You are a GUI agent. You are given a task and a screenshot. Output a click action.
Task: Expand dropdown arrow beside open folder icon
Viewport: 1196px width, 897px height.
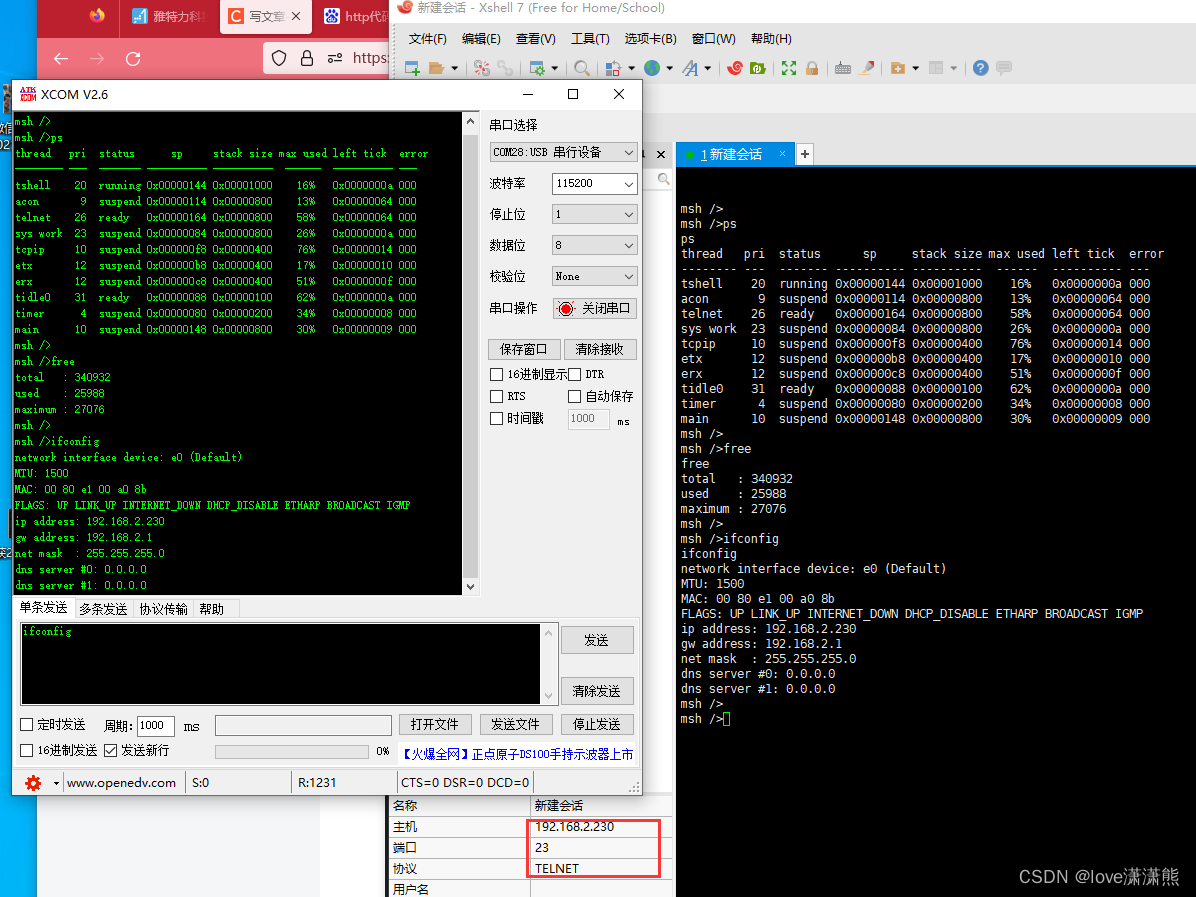(455, 69)
